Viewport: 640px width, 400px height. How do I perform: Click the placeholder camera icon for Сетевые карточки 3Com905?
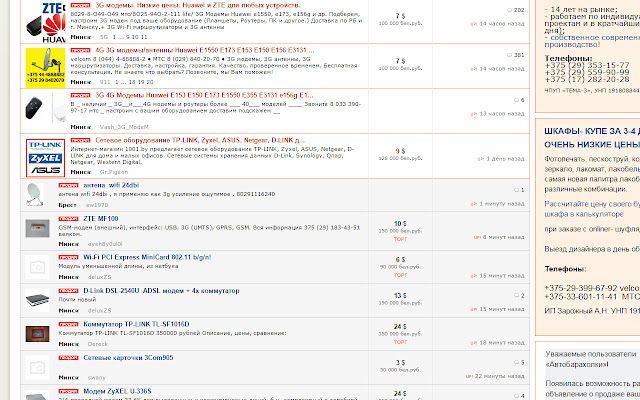(38, 368)
